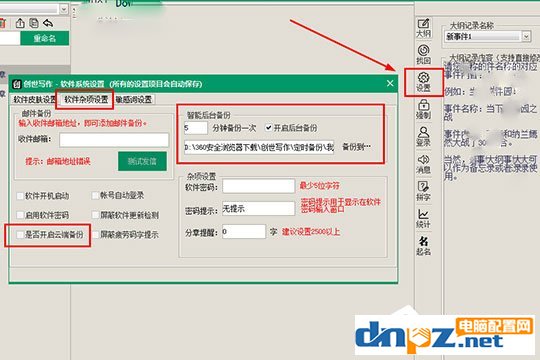The image size is (540, 360).
Task: Switch to the 敏感词设置 tab
Action: [134, 100]
